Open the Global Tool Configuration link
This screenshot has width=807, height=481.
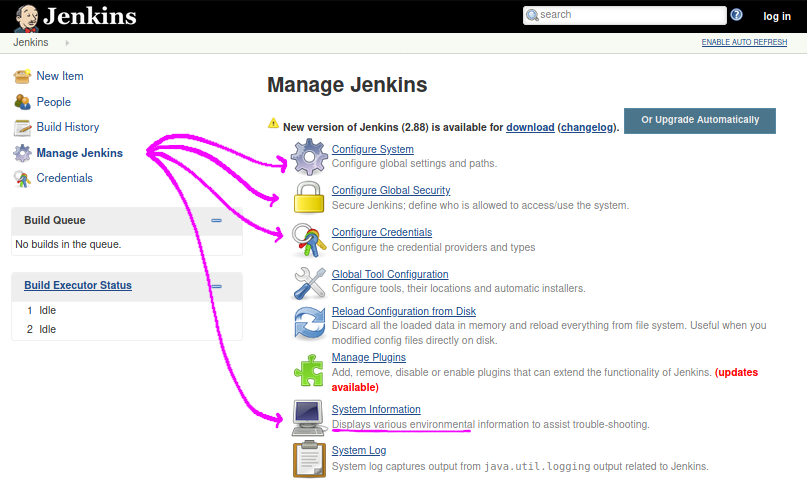pos(390,274)
